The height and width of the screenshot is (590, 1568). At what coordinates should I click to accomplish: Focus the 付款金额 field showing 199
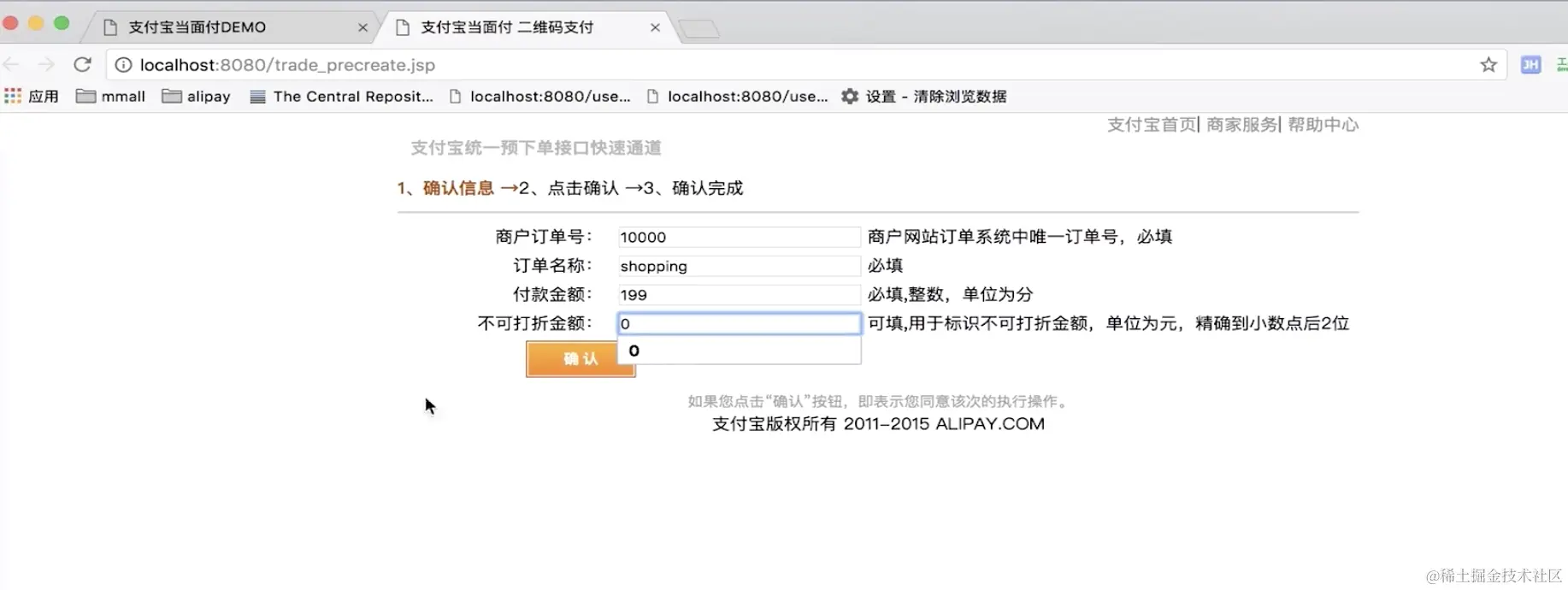[739, 295]
